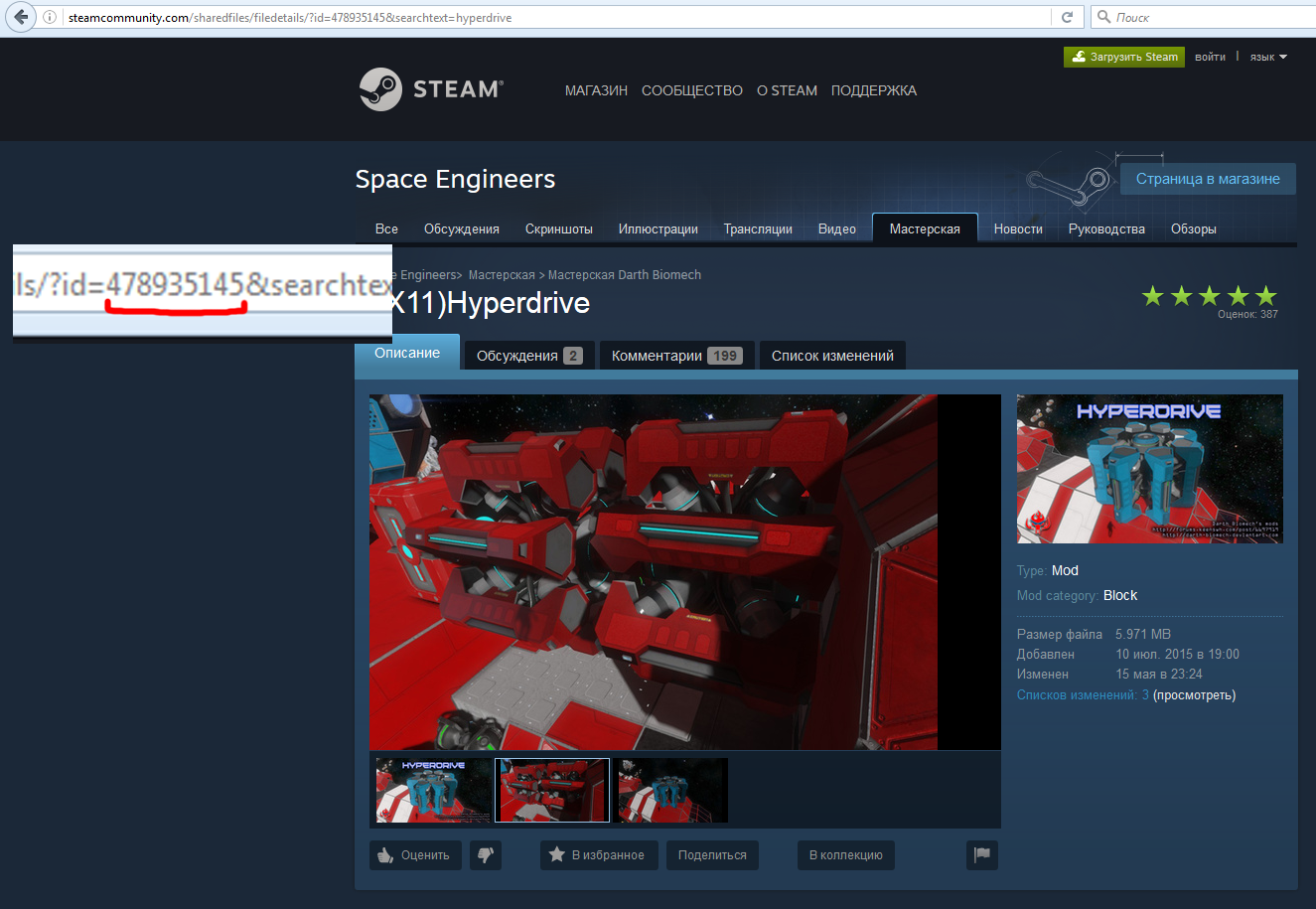Reload the page with the refresh icon
Image resolution: width=1316 pixels, height=909 pixels.
(x=1067, y=17)
